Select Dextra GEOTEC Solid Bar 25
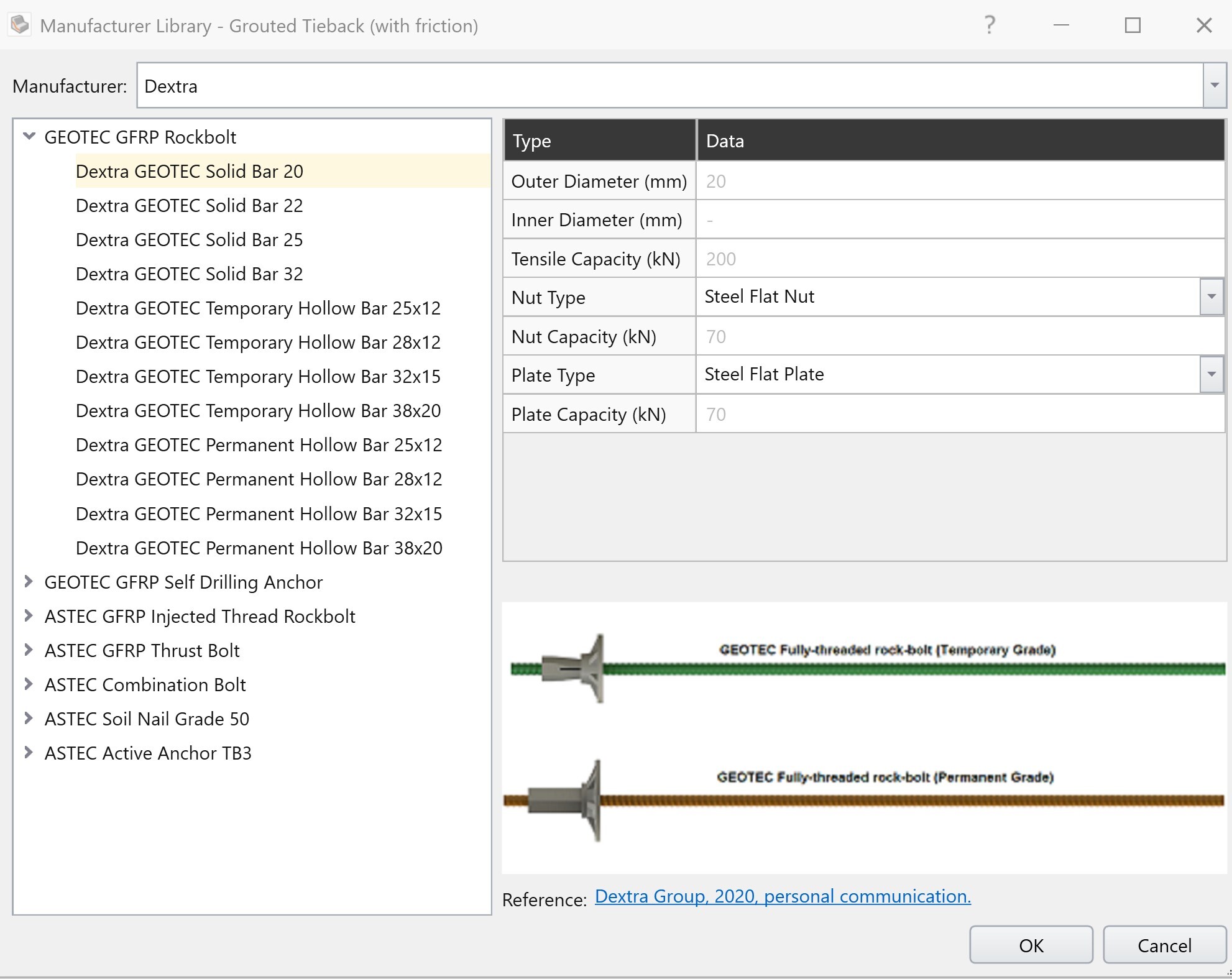Viewport: 1232px width, 979px height. (190, 239)
